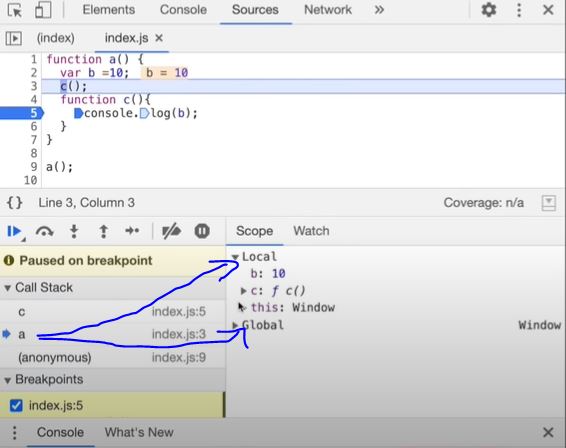Click the inline breakpoint marker before console
This screenshot has height=448, width=566.
pos(78,113)
